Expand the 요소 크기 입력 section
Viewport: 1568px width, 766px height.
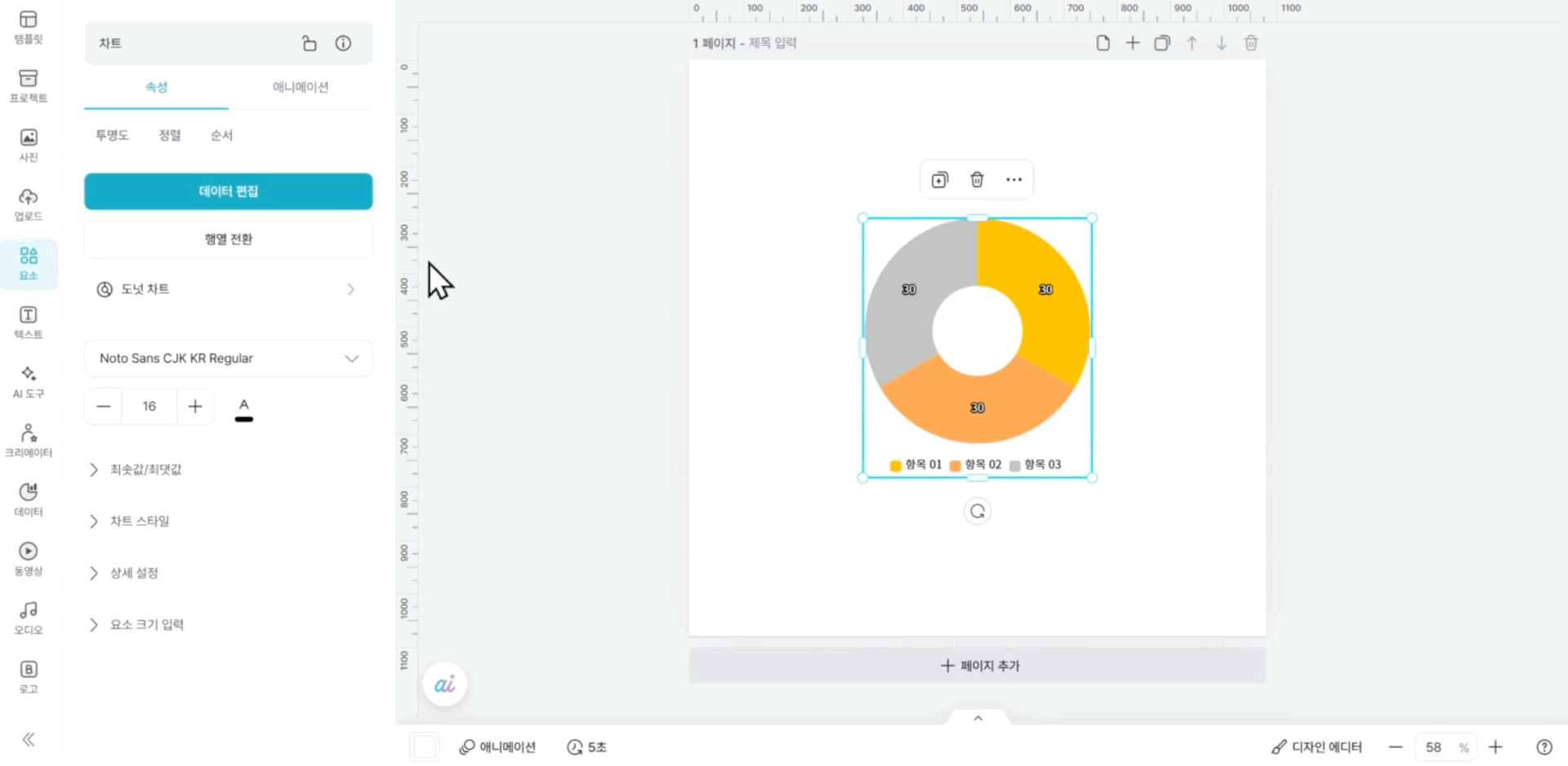tap(136, 625)
